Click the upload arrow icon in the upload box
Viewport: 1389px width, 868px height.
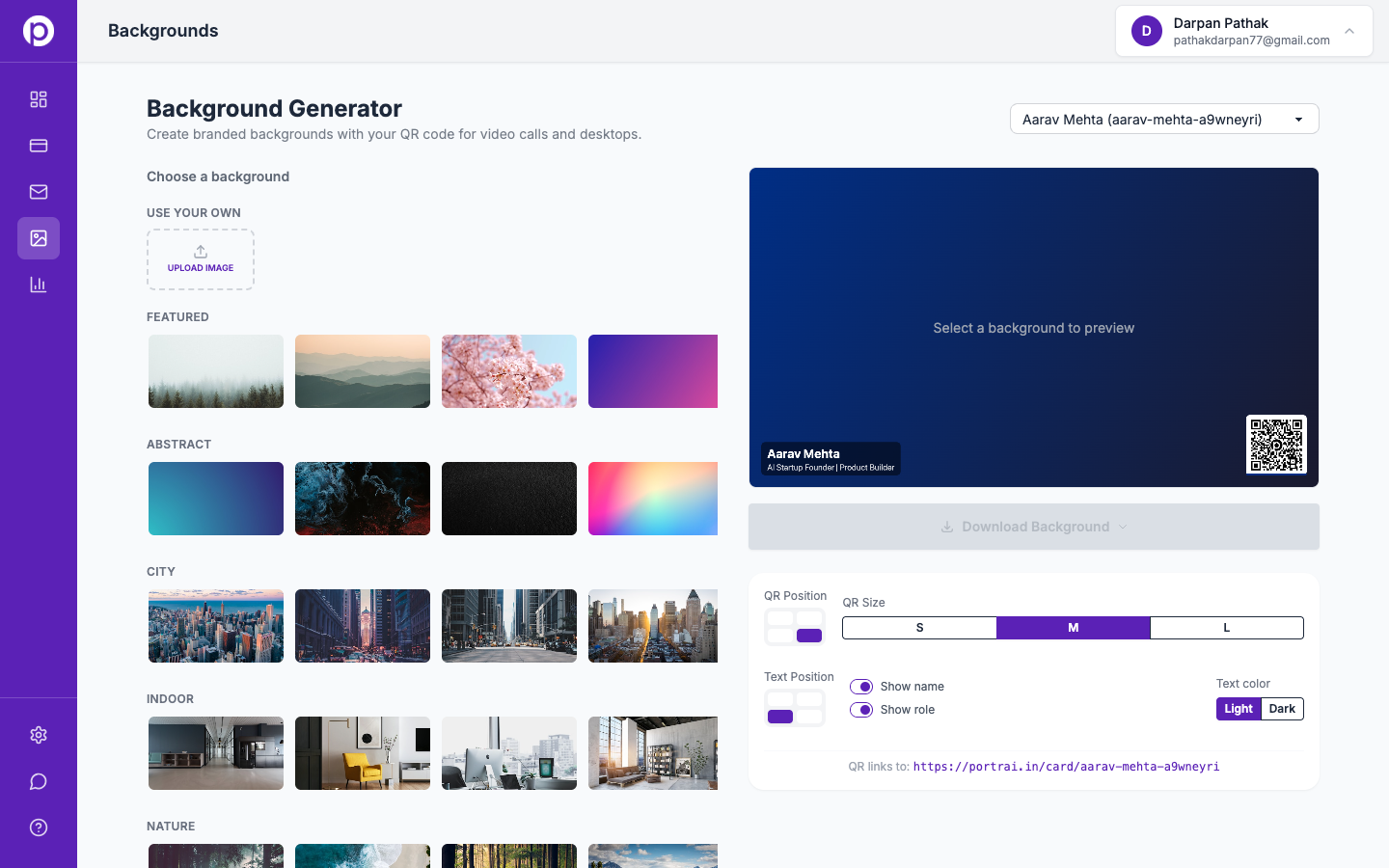(201, 252)
